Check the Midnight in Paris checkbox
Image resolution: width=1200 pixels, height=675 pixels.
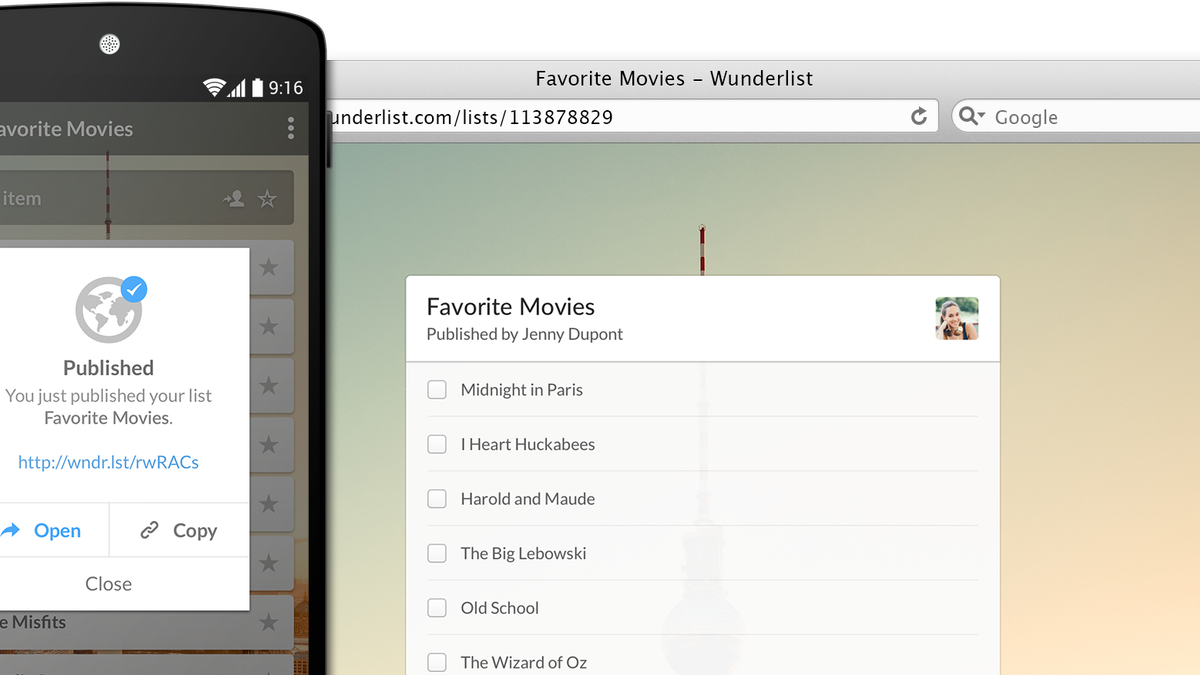pos(437,390)
